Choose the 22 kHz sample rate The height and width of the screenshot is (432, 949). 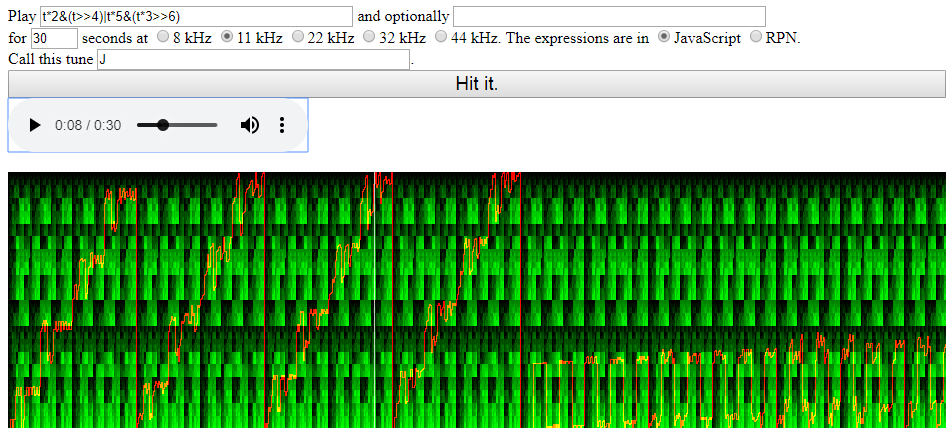(x=298, y=37)
